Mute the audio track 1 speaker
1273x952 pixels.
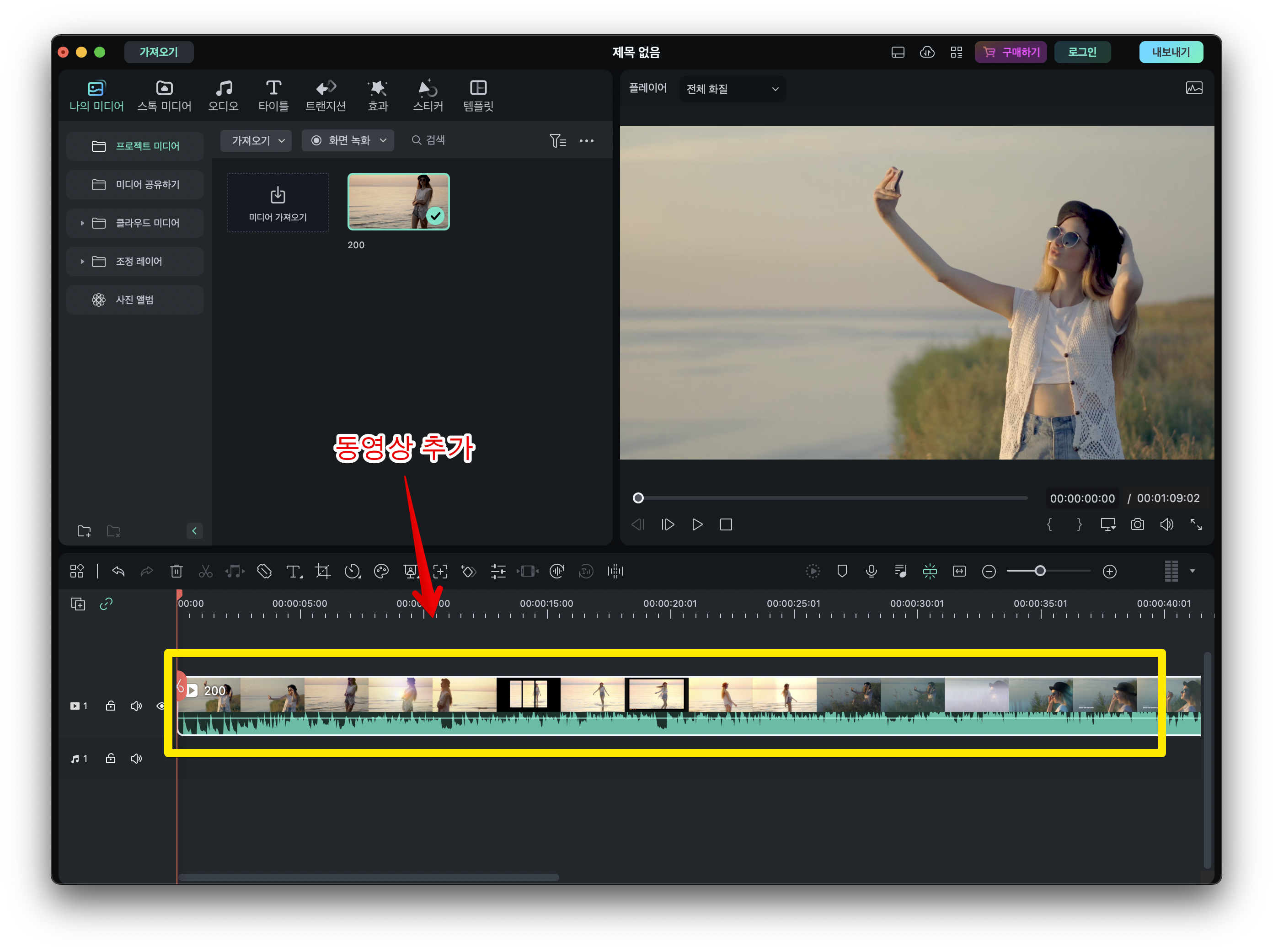coord(136,759)
